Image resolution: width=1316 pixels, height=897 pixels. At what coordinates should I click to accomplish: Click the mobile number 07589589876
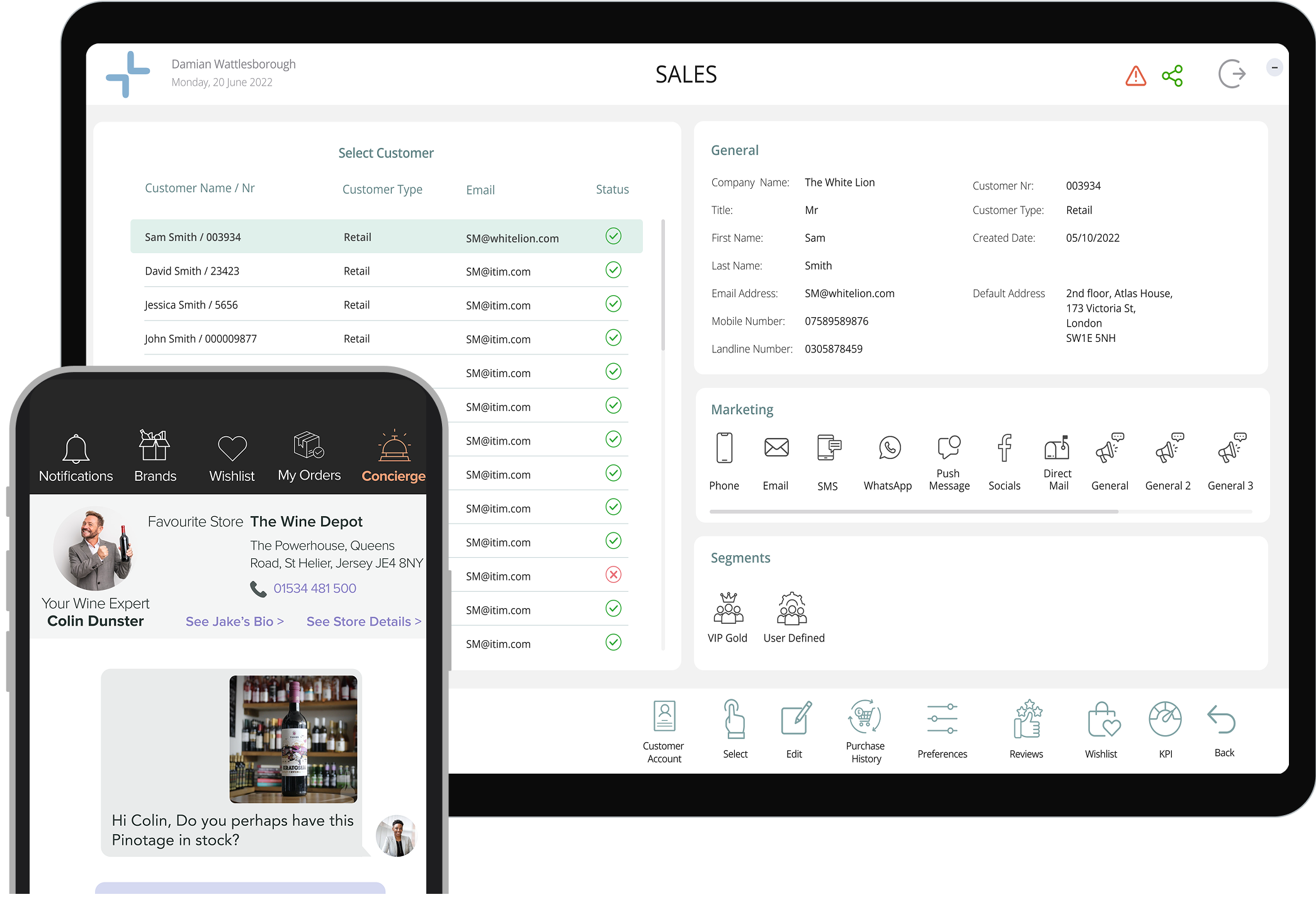click(836, 321)
